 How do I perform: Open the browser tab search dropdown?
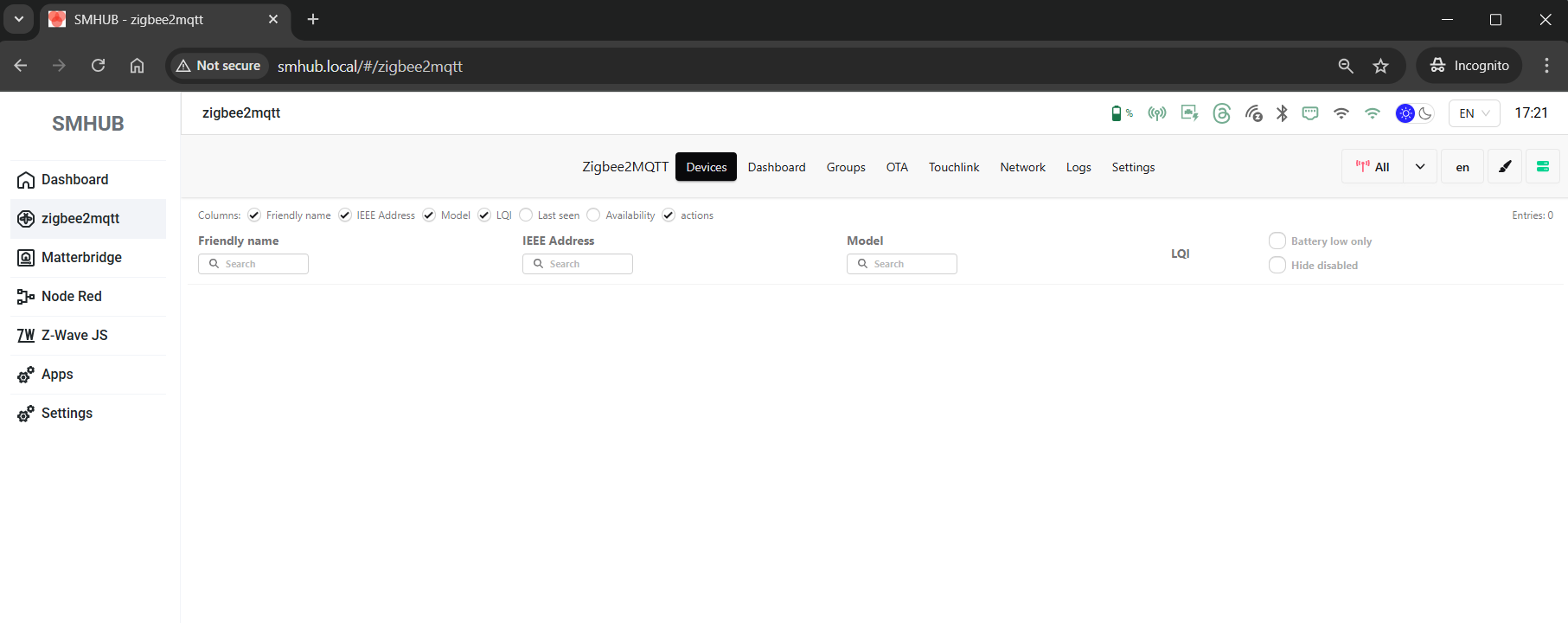pos(19,19)
